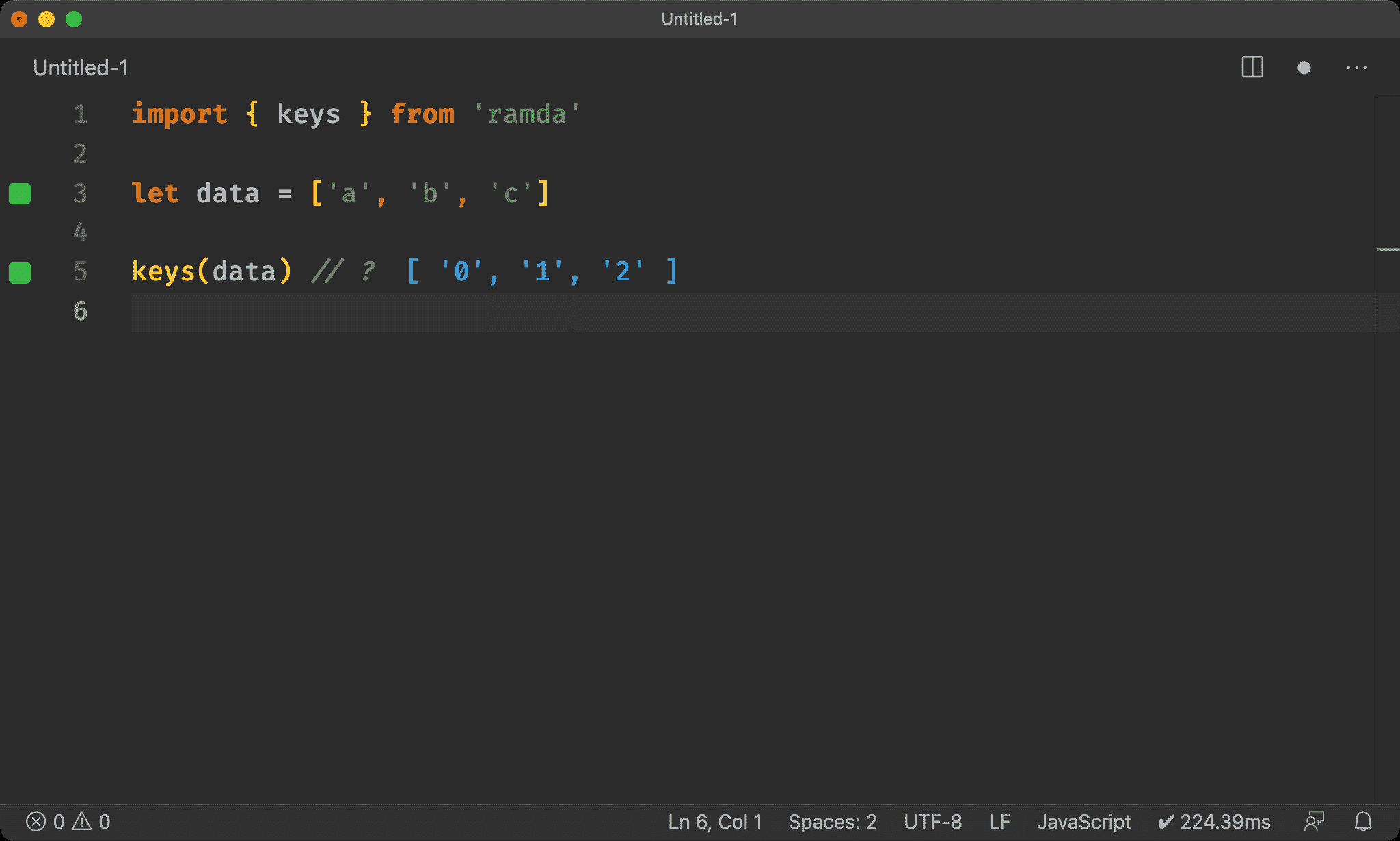Select language mode JavaScript

point(1084,821)
